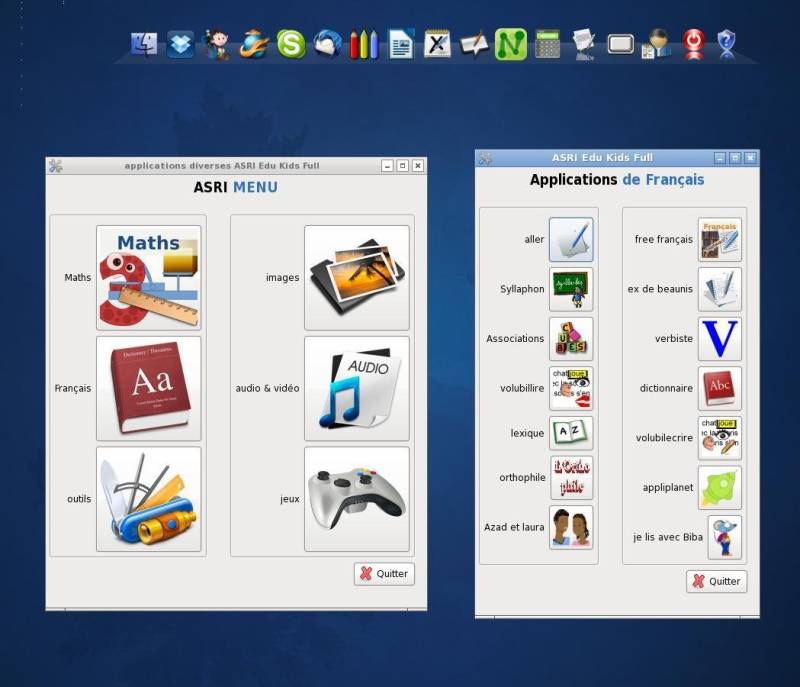
Task: Launch Azad et laura icon
Action: [x=571, y=527]
